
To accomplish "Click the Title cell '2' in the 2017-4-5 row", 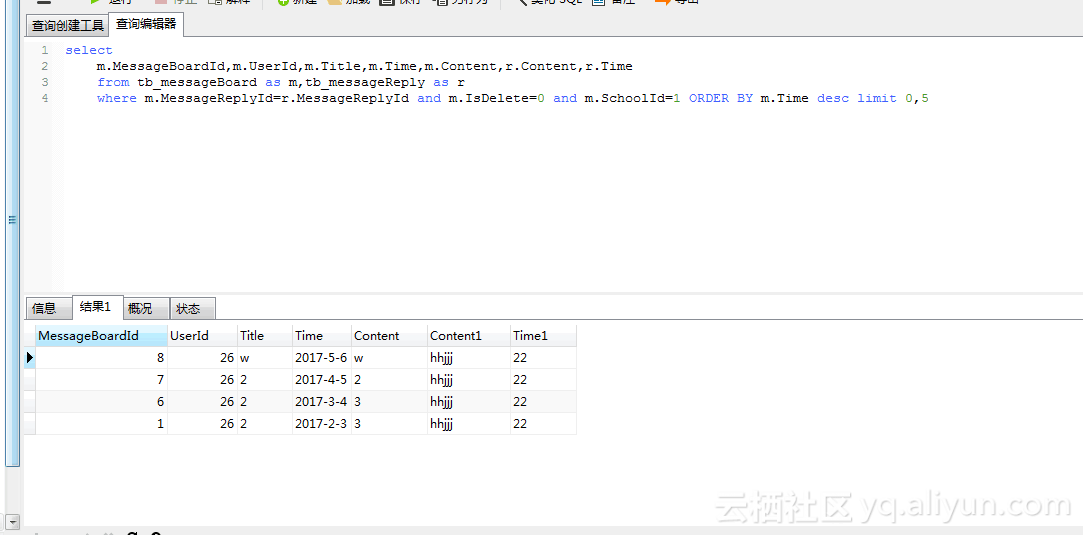I will 265,380.
